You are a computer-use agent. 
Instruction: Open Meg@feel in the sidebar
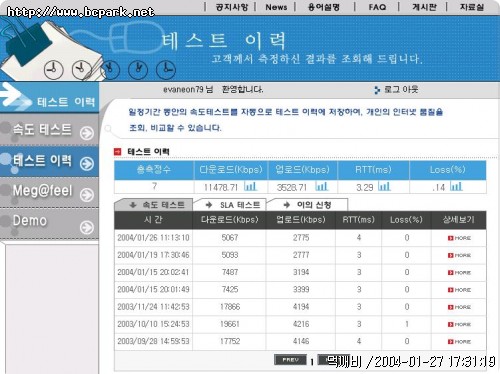point(42,191)
